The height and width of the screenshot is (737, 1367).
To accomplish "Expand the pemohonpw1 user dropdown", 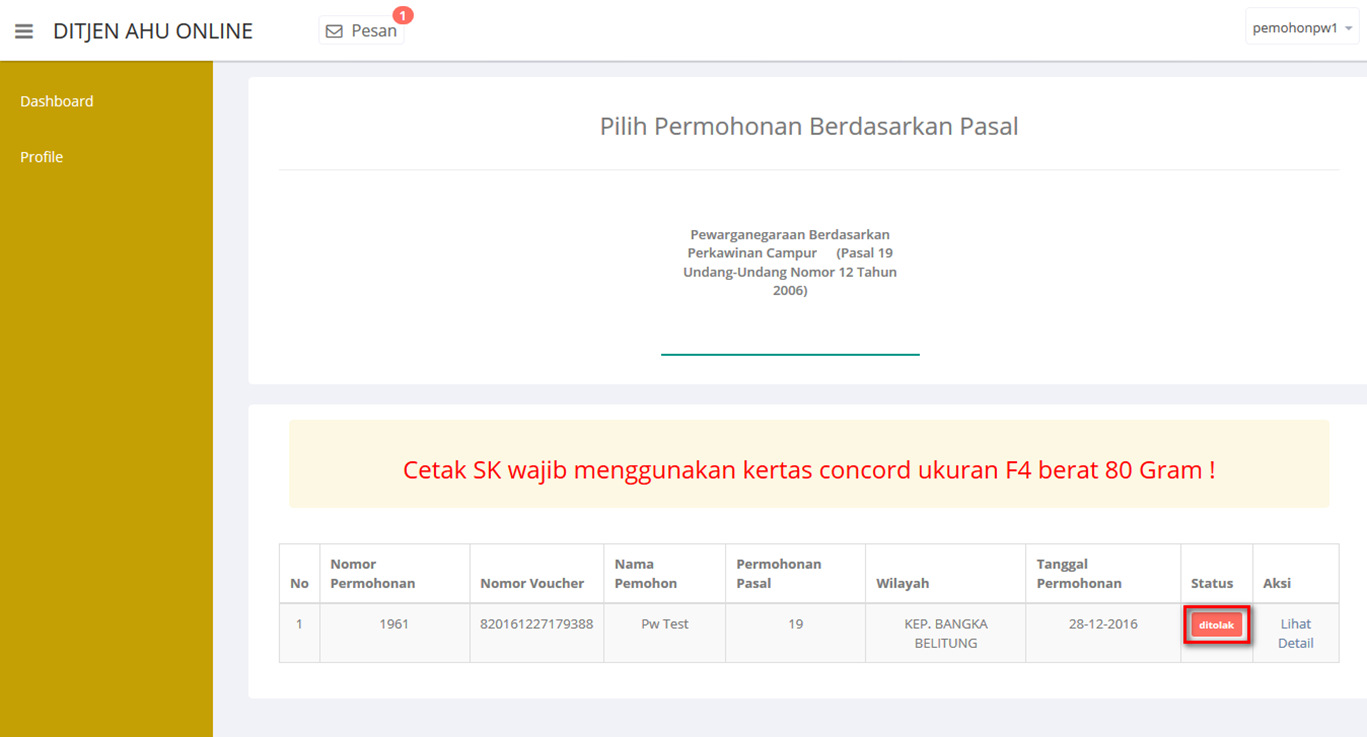I will (x=1301, y=28).
